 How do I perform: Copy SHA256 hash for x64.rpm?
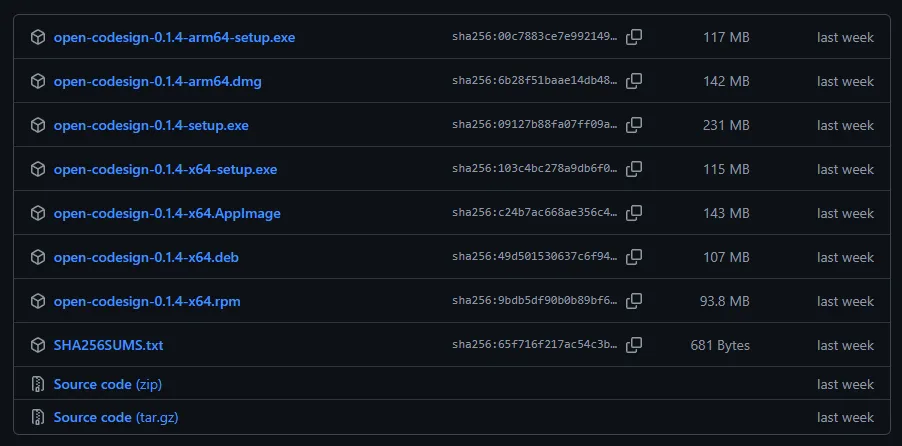(x=634, y=301)
